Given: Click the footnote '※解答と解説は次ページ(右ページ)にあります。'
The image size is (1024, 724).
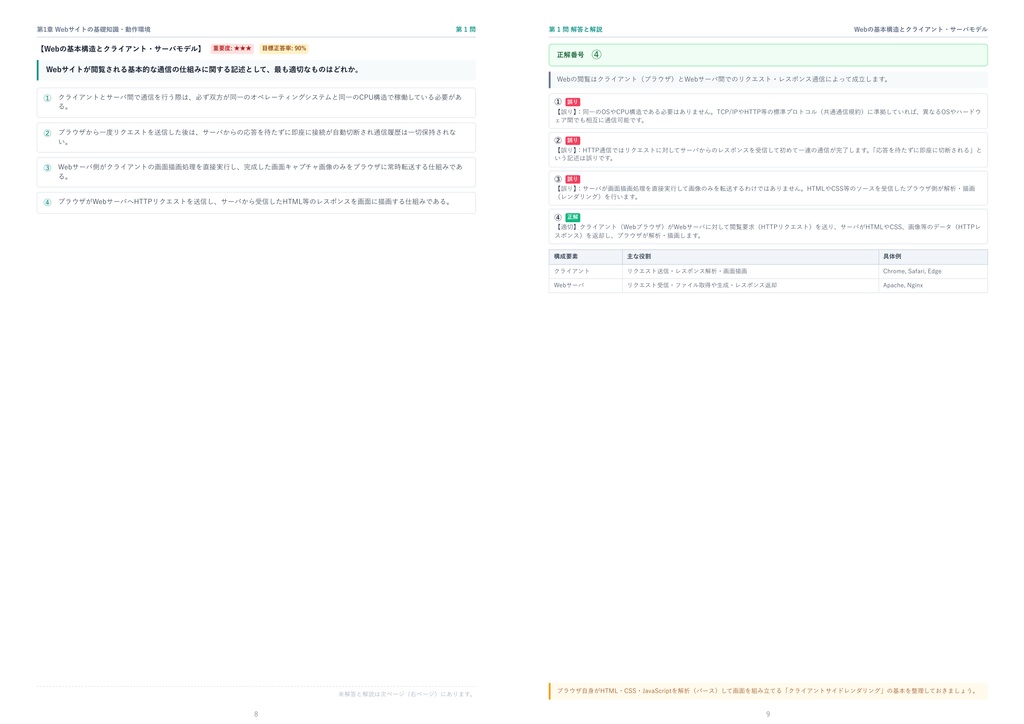Looking at the screenshot, I should click(406, 694).
